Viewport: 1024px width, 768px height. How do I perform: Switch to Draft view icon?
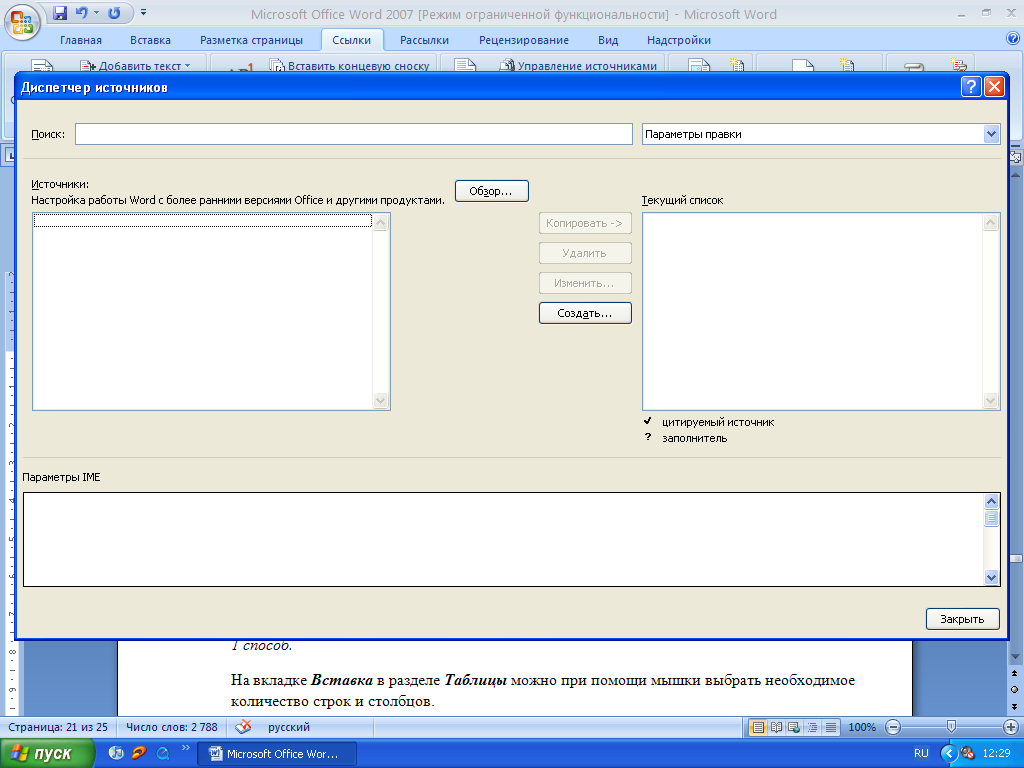[x=831, y=727]
